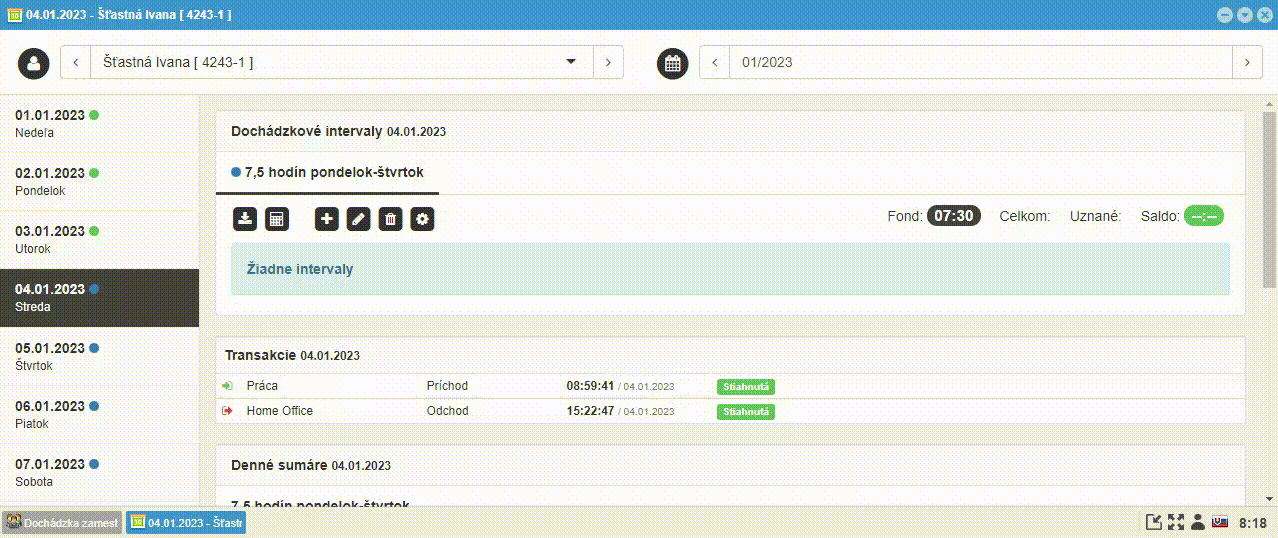The width and height of the screenshot is (1278, 538).
Task: Go to the next employee arrow
Action: coord(608,62)
